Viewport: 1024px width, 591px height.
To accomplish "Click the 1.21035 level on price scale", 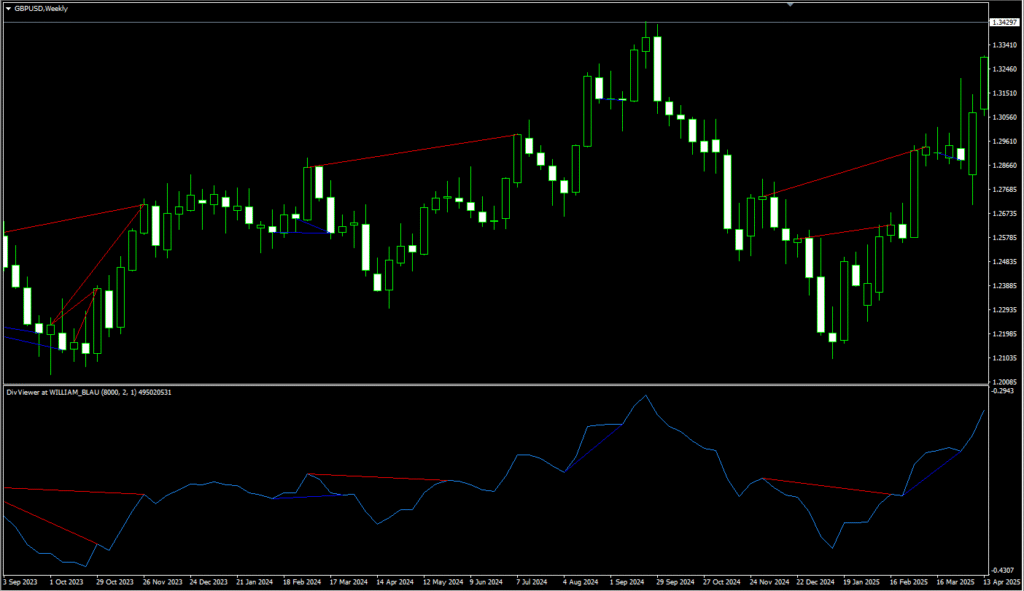I will coord(1004,358).
